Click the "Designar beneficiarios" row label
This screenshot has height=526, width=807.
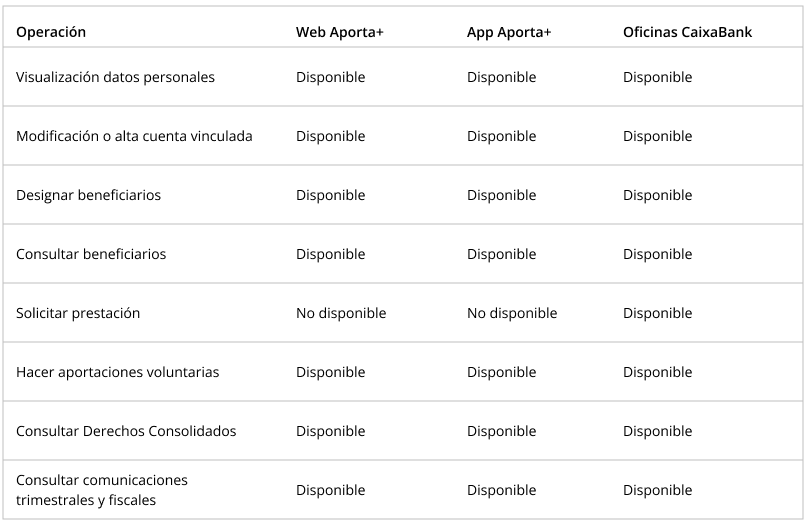(x=88, y=195)
